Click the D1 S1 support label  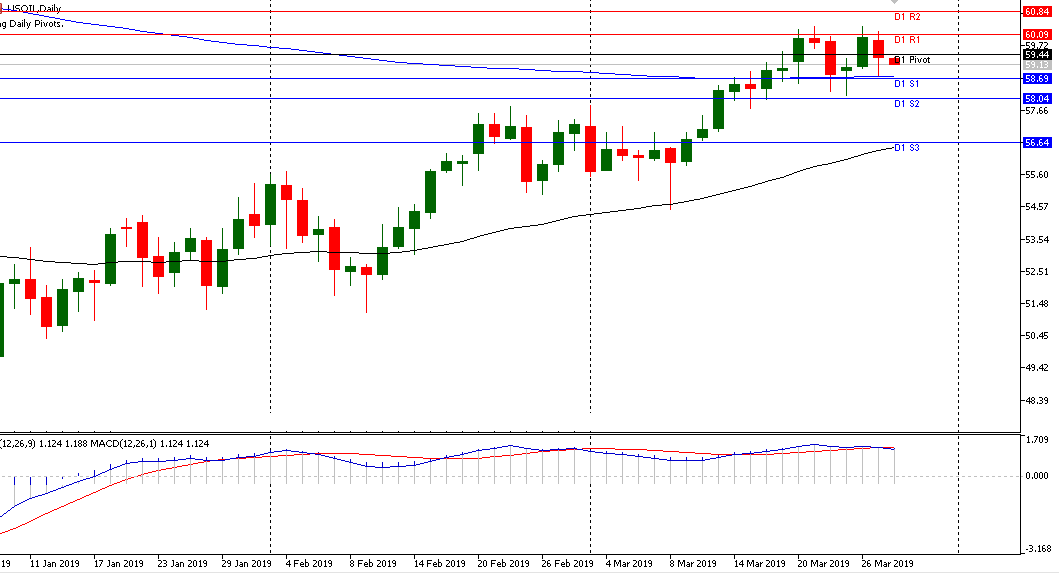[x=907, y=84]
